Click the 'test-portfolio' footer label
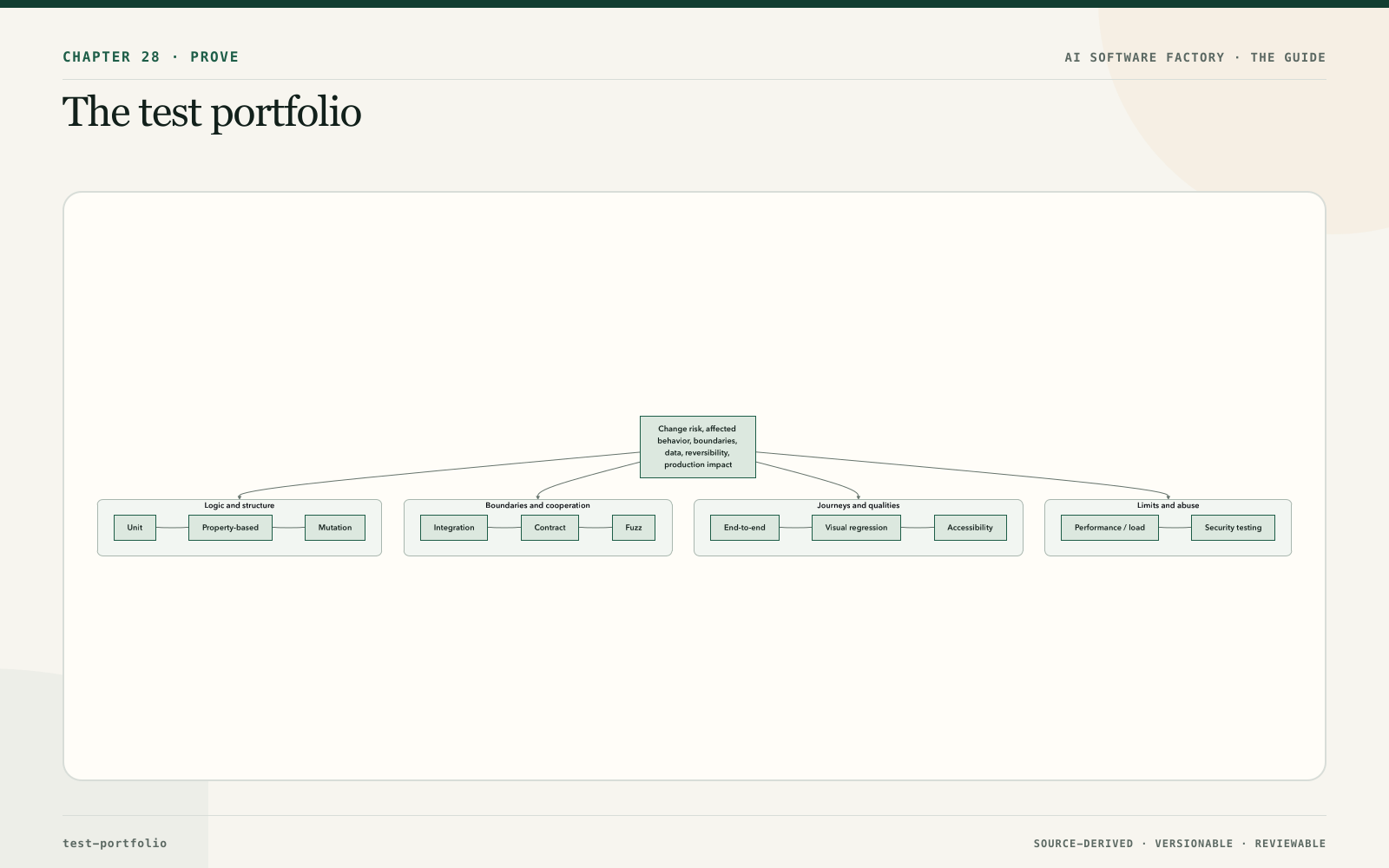 tap(115, 843)
